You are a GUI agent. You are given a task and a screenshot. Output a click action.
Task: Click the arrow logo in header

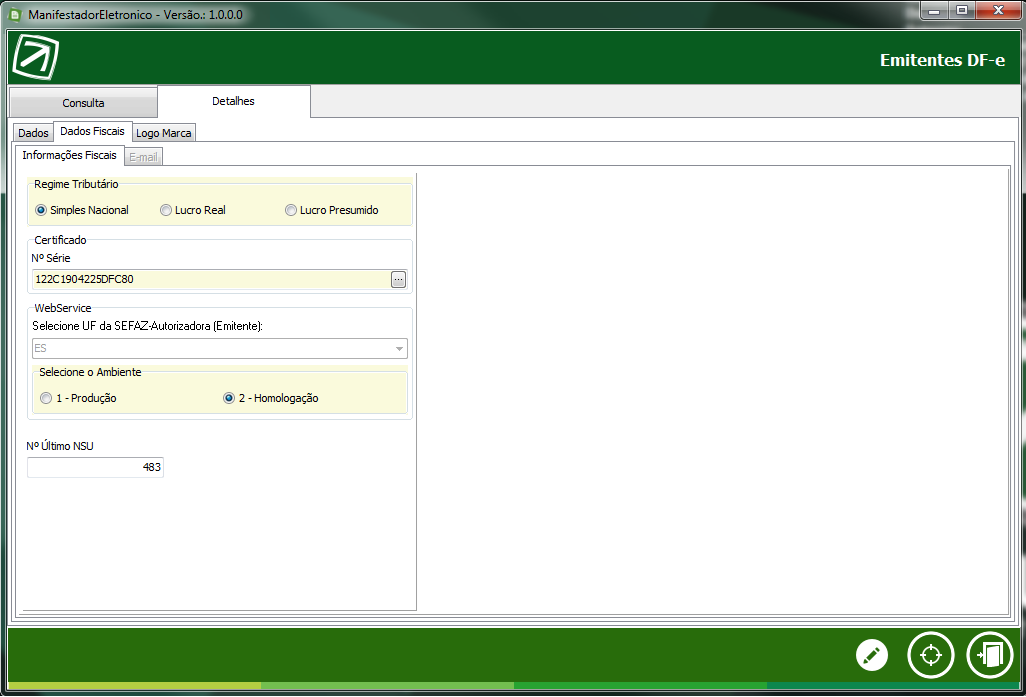coord(35,57)
